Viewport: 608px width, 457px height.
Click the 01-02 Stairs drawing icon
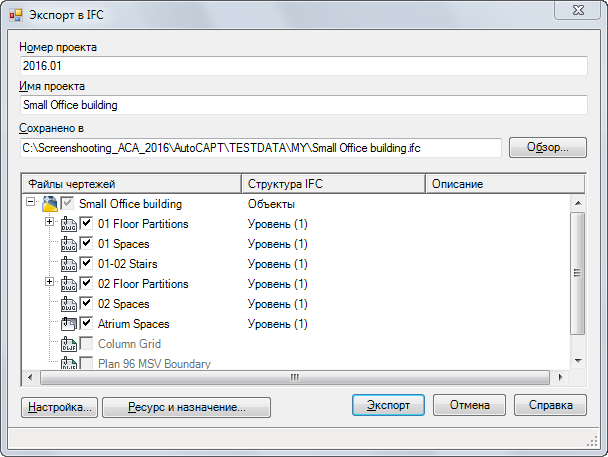pos(69,264)
